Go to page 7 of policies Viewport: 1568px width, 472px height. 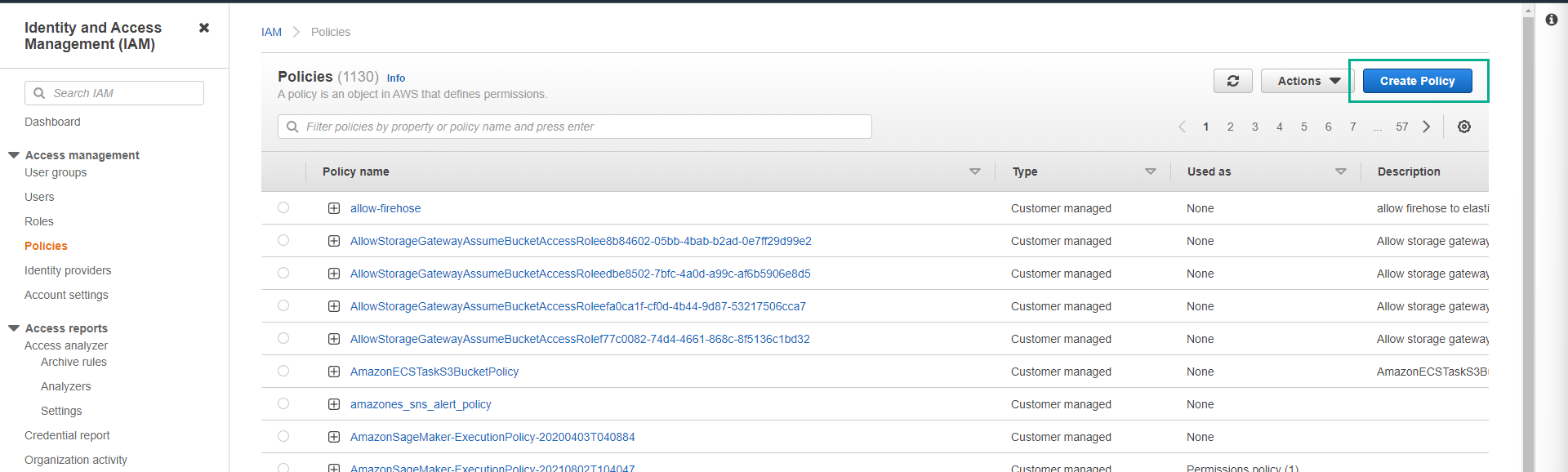[1353, 127]
